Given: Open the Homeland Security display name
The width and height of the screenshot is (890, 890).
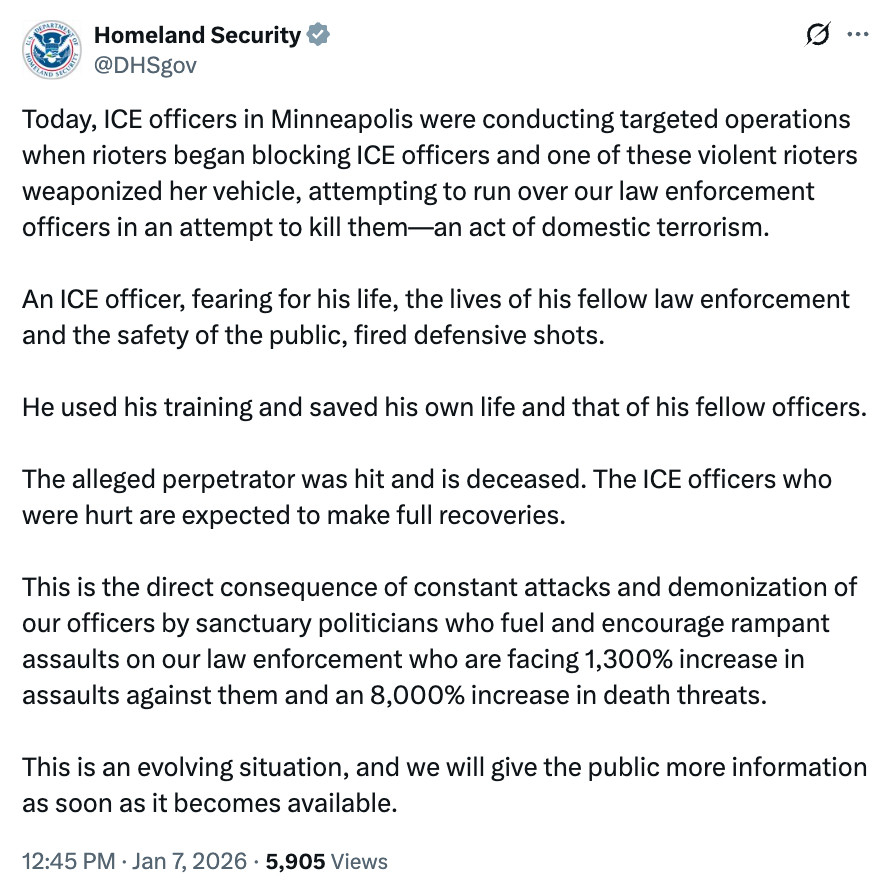Looking at the screenshot, I should [197, 35].
